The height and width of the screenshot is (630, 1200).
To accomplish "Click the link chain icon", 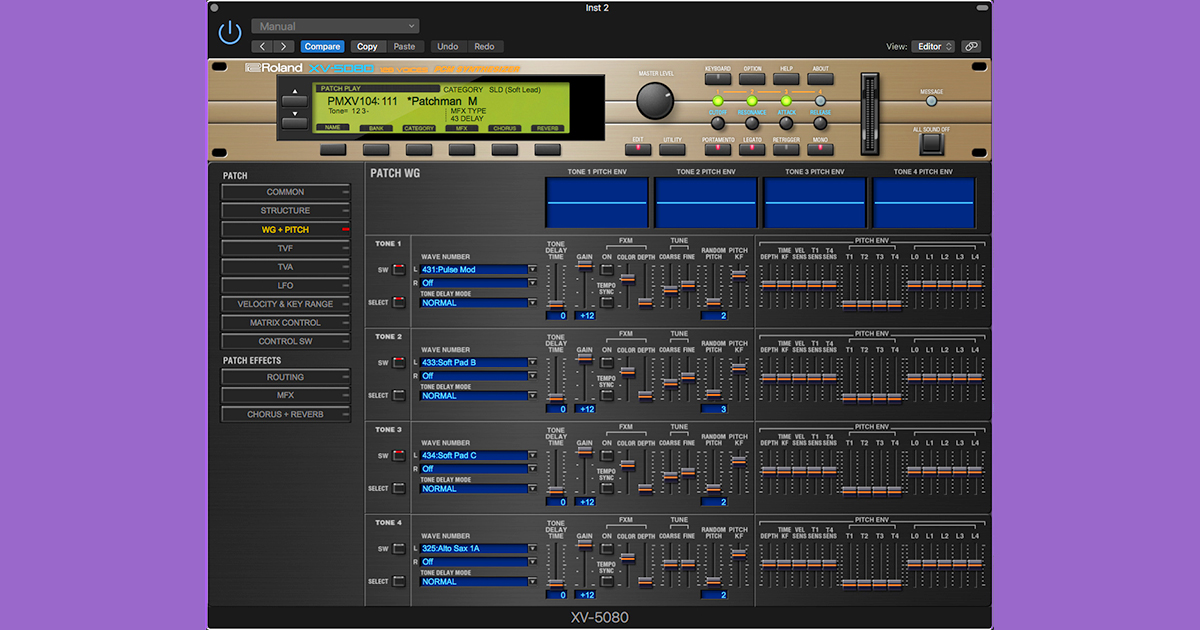I will (x=971, y=46).
